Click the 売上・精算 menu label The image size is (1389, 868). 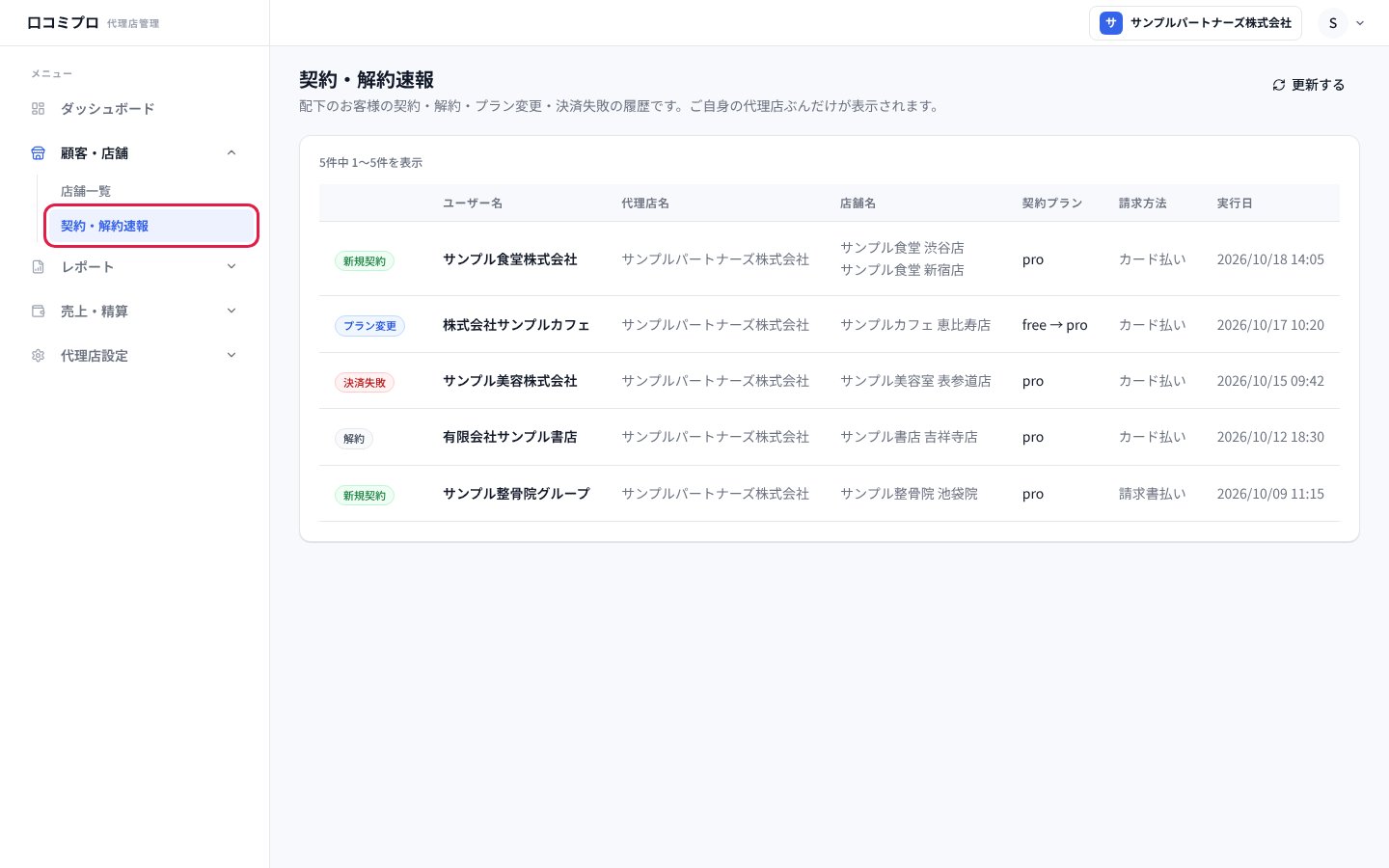pos(95,312)
